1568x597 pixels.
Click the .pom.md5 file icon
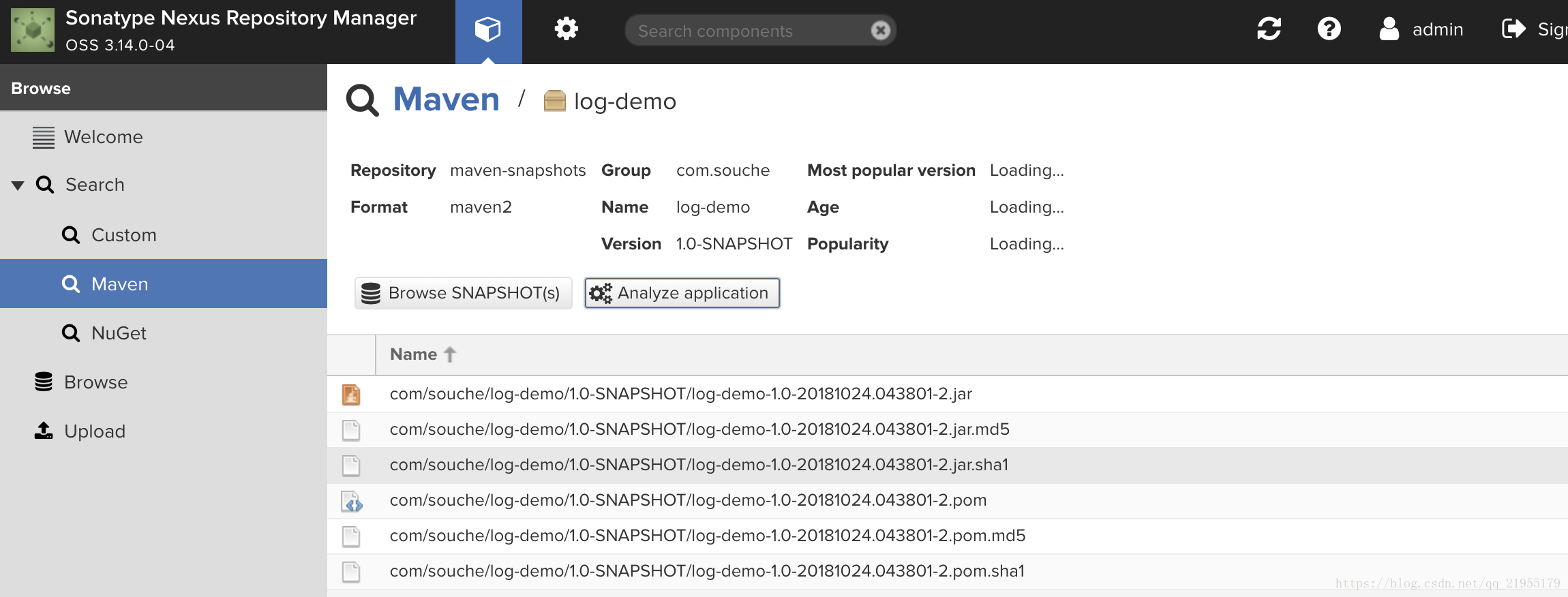pyautogui.click(x=351, y=536)
